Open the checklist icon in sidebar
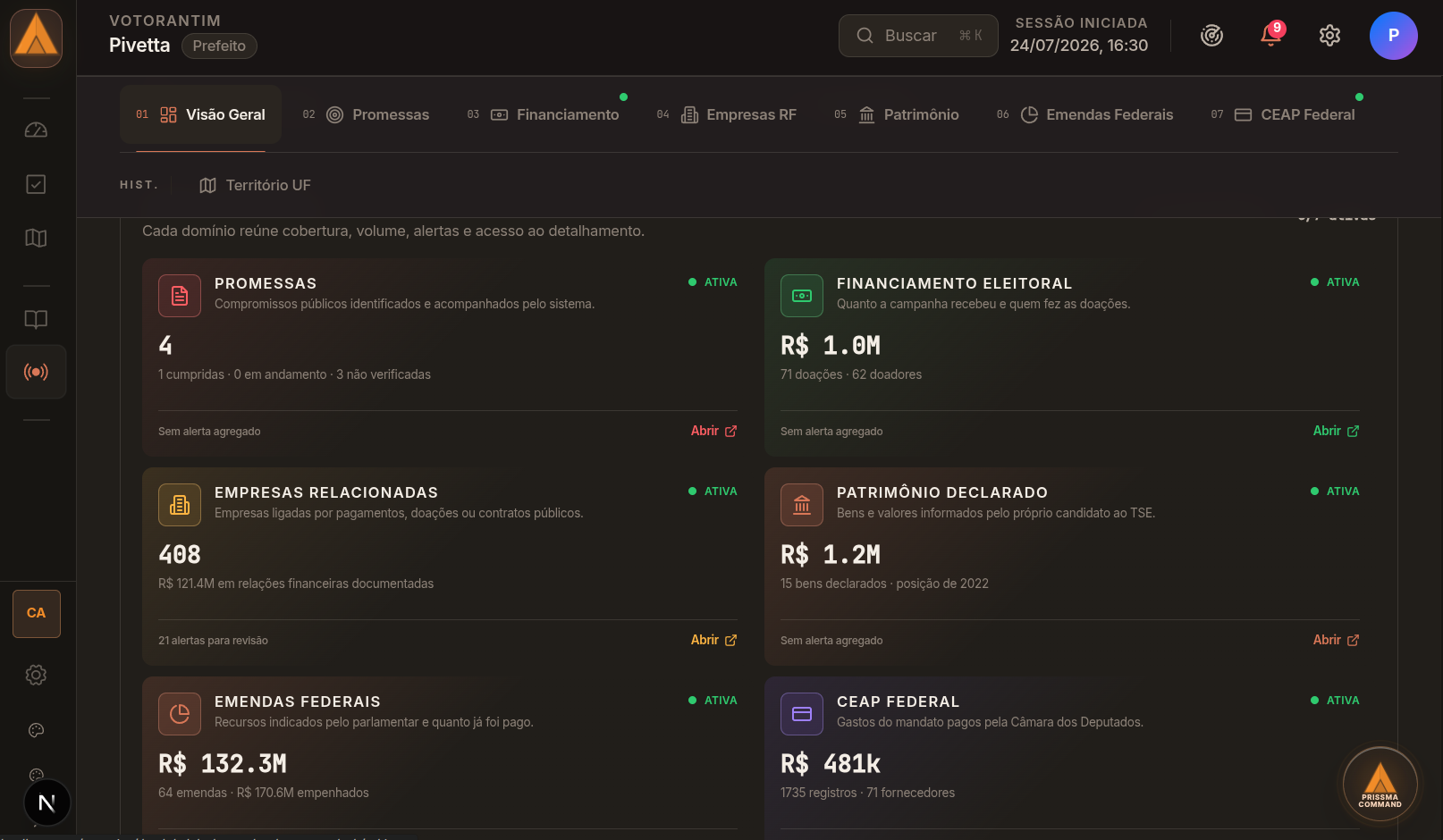The image size is (1443, 840). [36, 184]
